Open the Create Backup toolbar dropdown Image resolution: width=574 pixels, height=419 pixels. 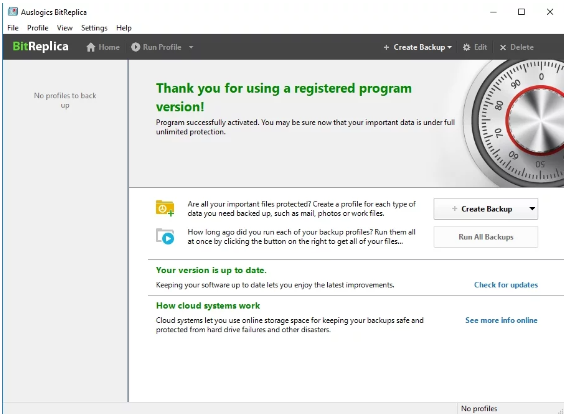(418, 48)
